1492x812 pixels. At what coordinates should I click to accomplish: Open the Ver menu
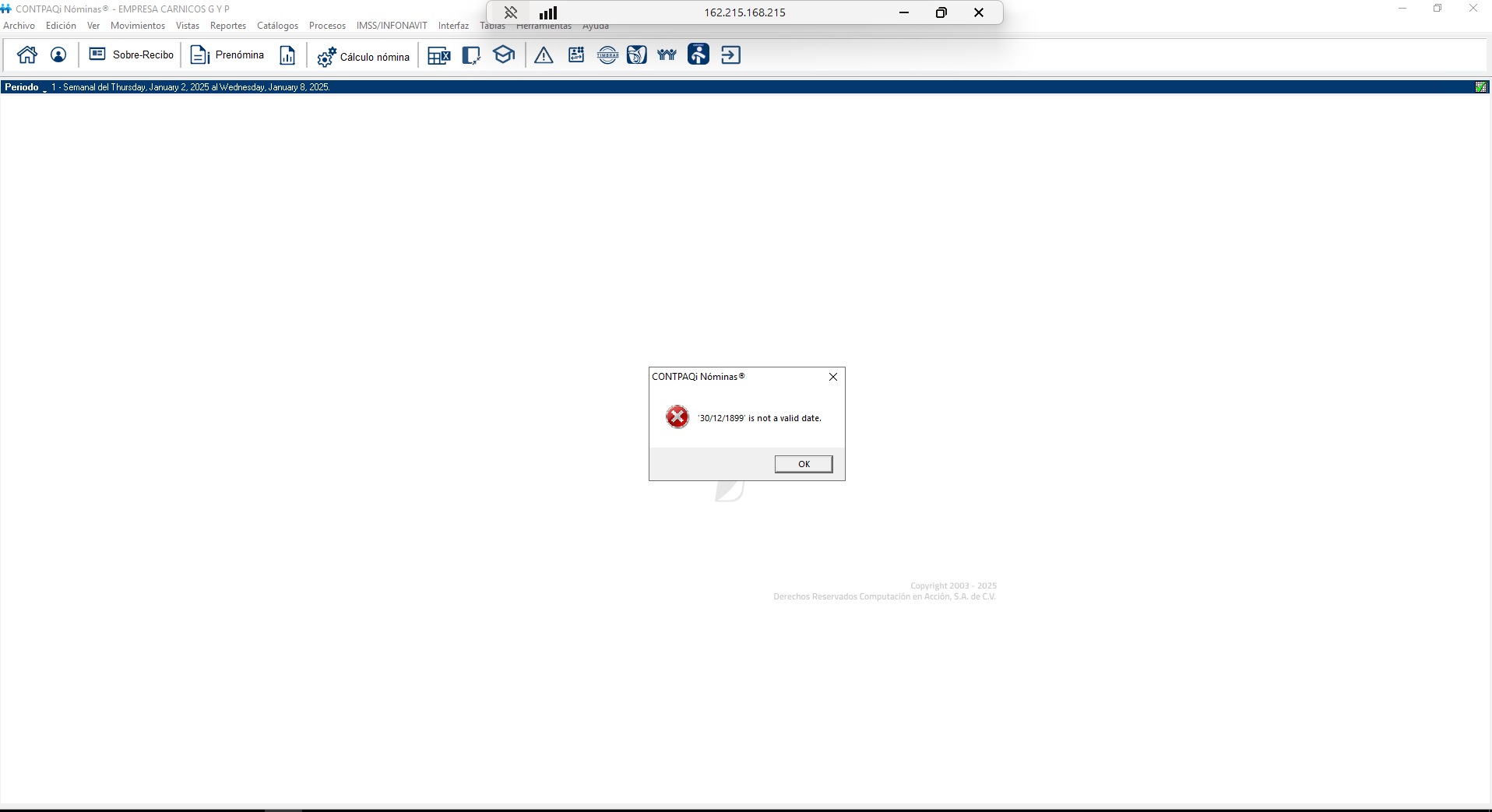pyautogui.click(x=93, y=26)
